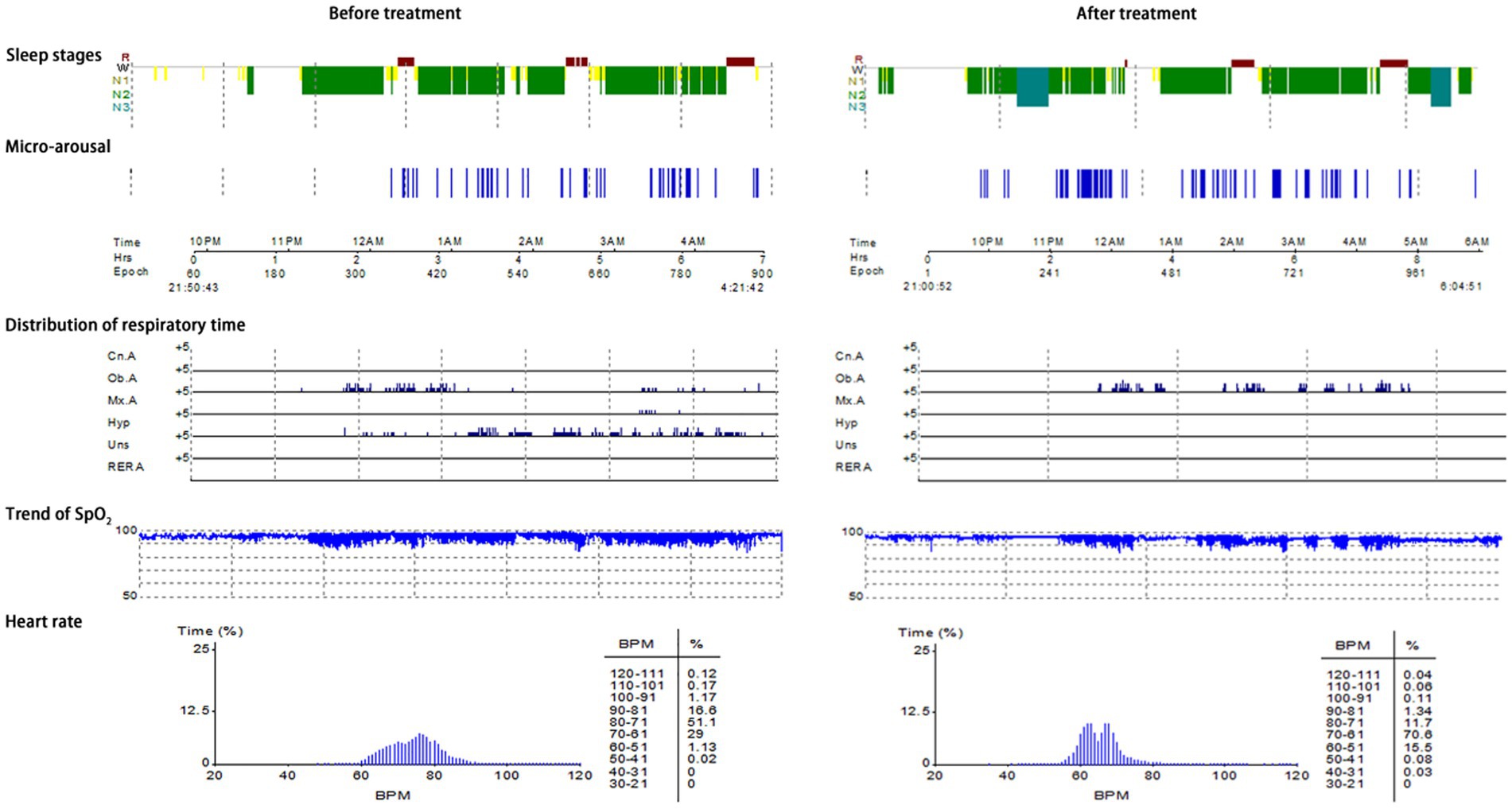
Task: Click Ob.A label in After treatment panel
Action: click(849, 379)
